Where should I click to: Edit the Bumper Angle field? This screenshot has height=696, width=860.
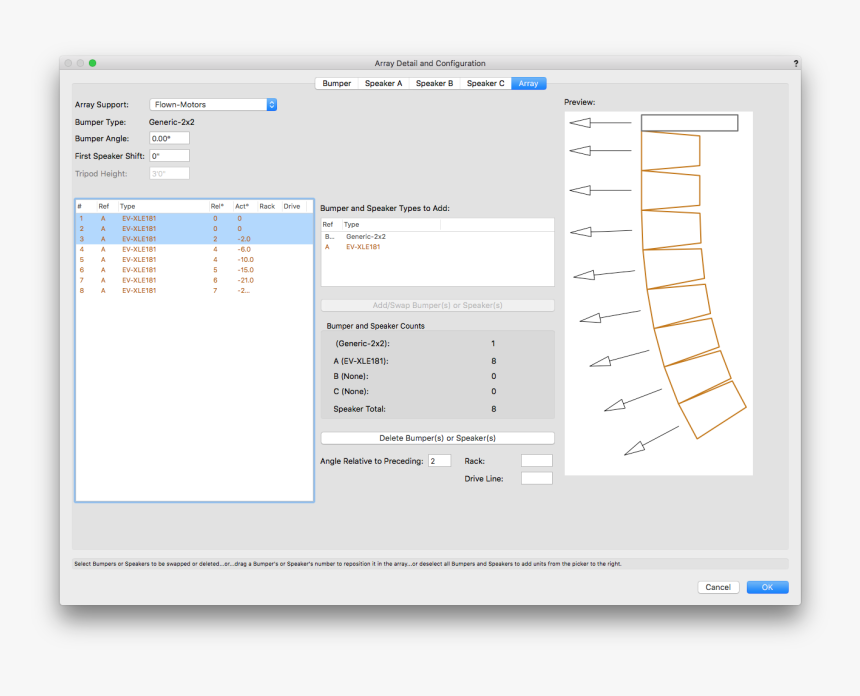(168, 138)
